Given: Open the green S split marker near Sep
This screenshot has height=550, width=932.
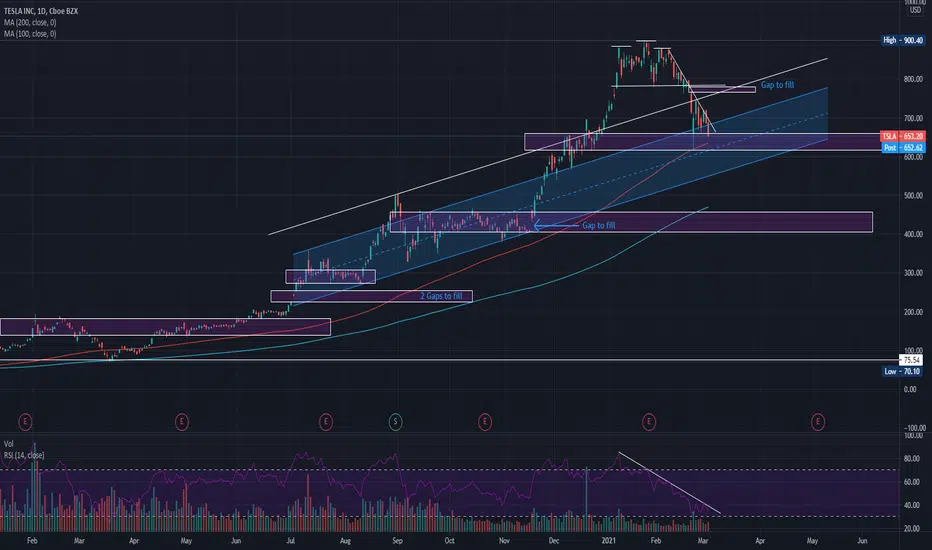Looking at the screenshot, I should (395, 422).
